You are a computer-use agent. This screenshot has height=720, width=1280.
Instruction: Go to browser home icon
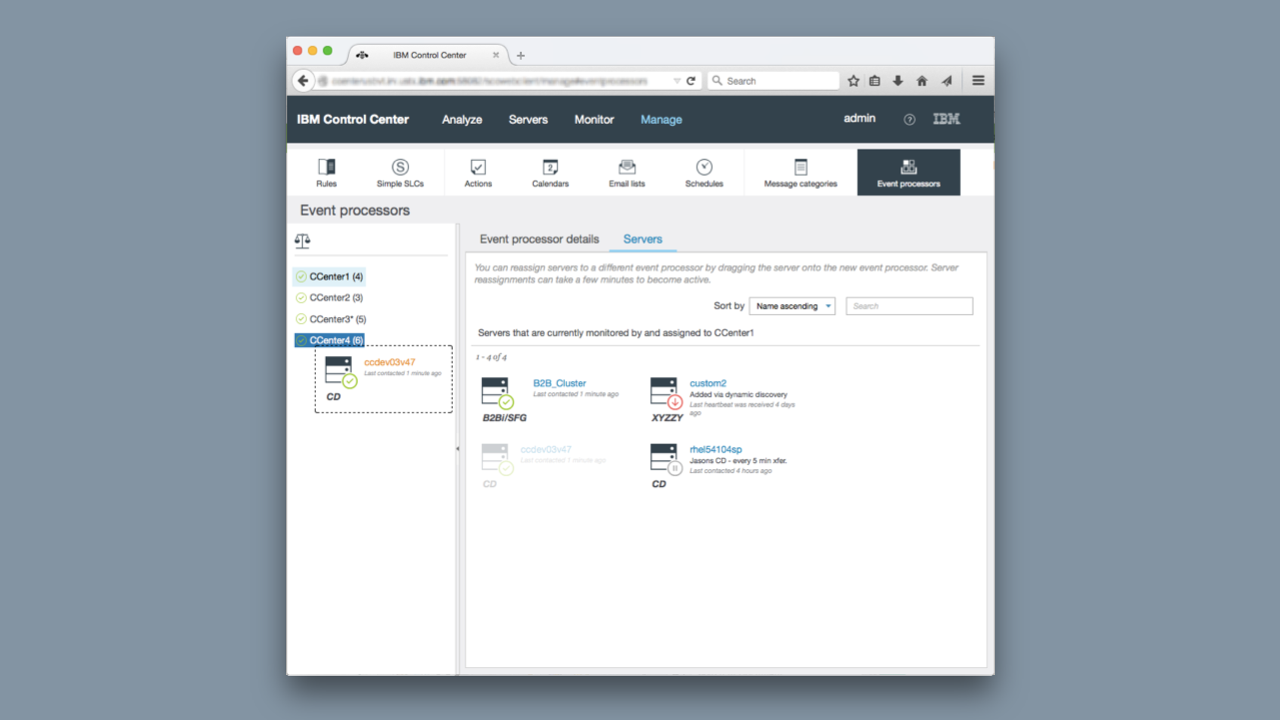922,81
